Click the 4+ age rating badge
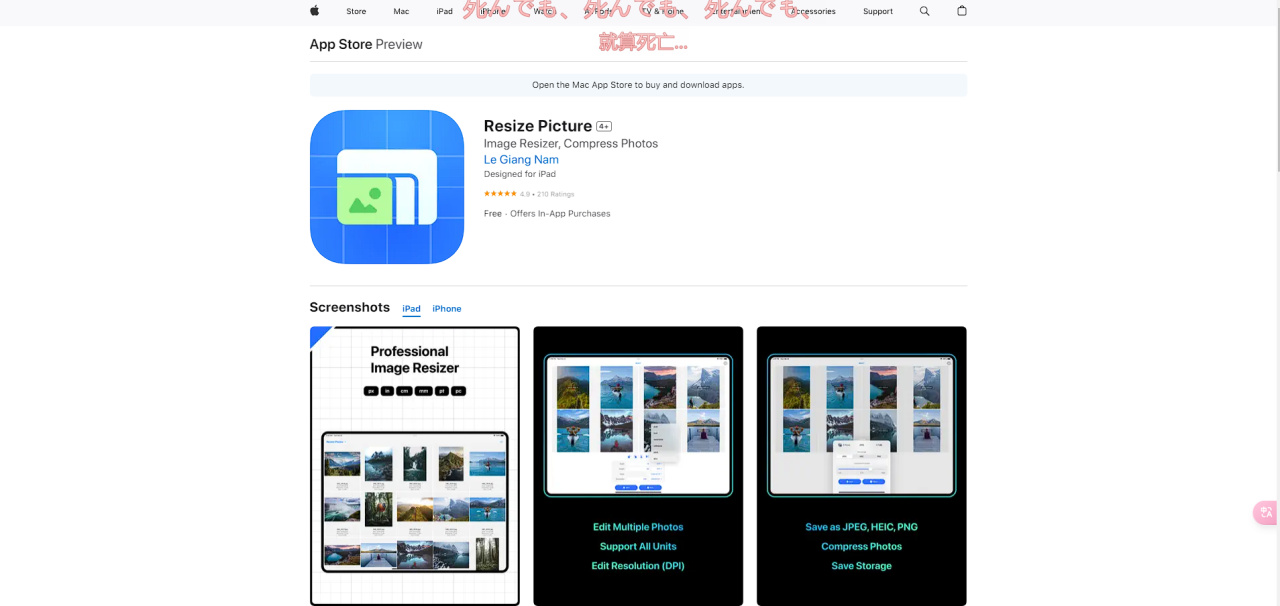Viewport: 1280px width, 606px height. click(604, 127)
